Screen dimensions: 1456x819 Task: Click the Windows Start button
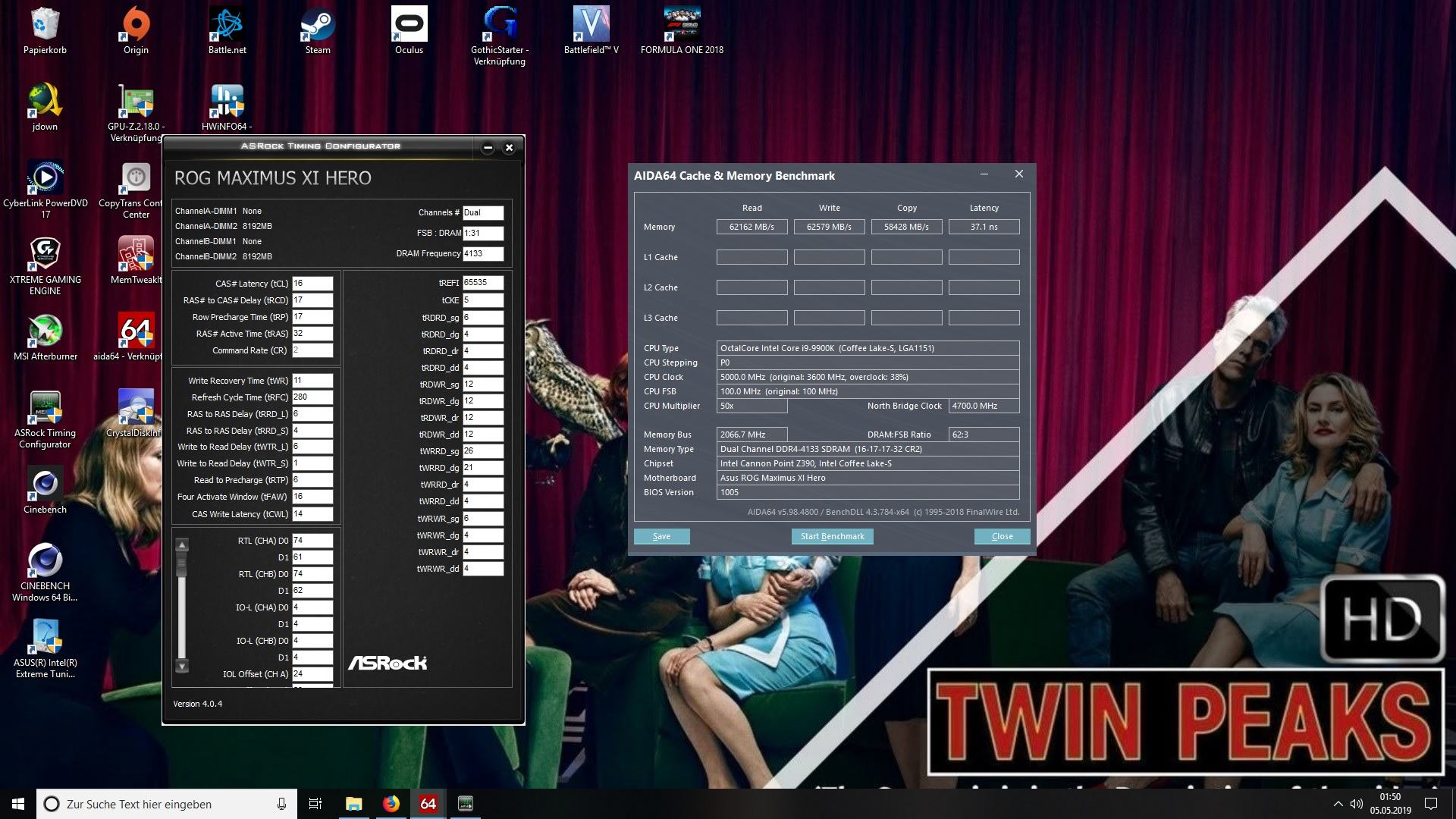[18, 804]
